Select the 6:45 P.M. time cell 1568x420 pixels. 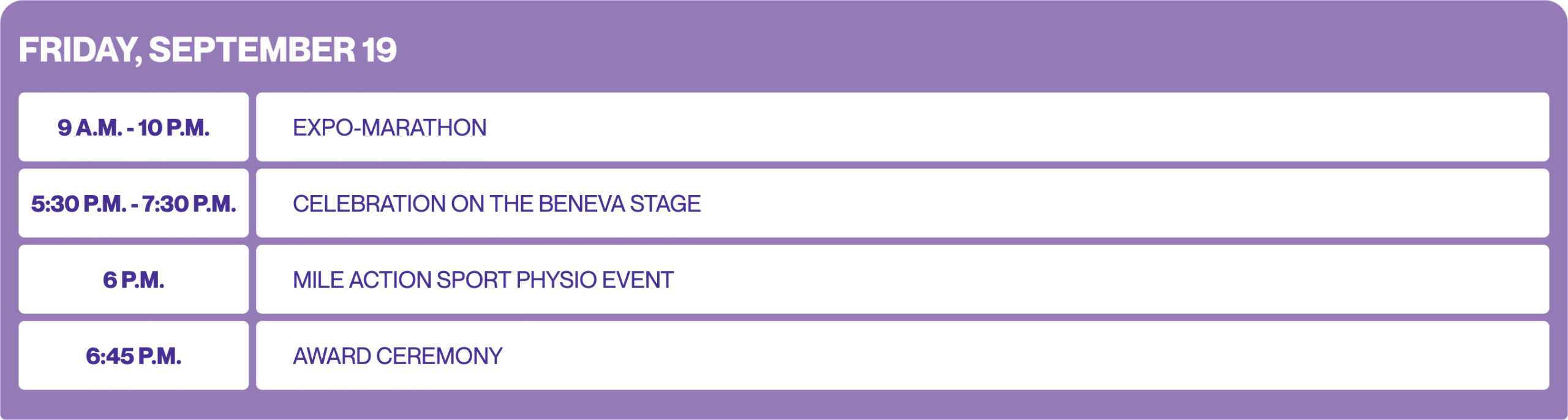pos(134,355)
